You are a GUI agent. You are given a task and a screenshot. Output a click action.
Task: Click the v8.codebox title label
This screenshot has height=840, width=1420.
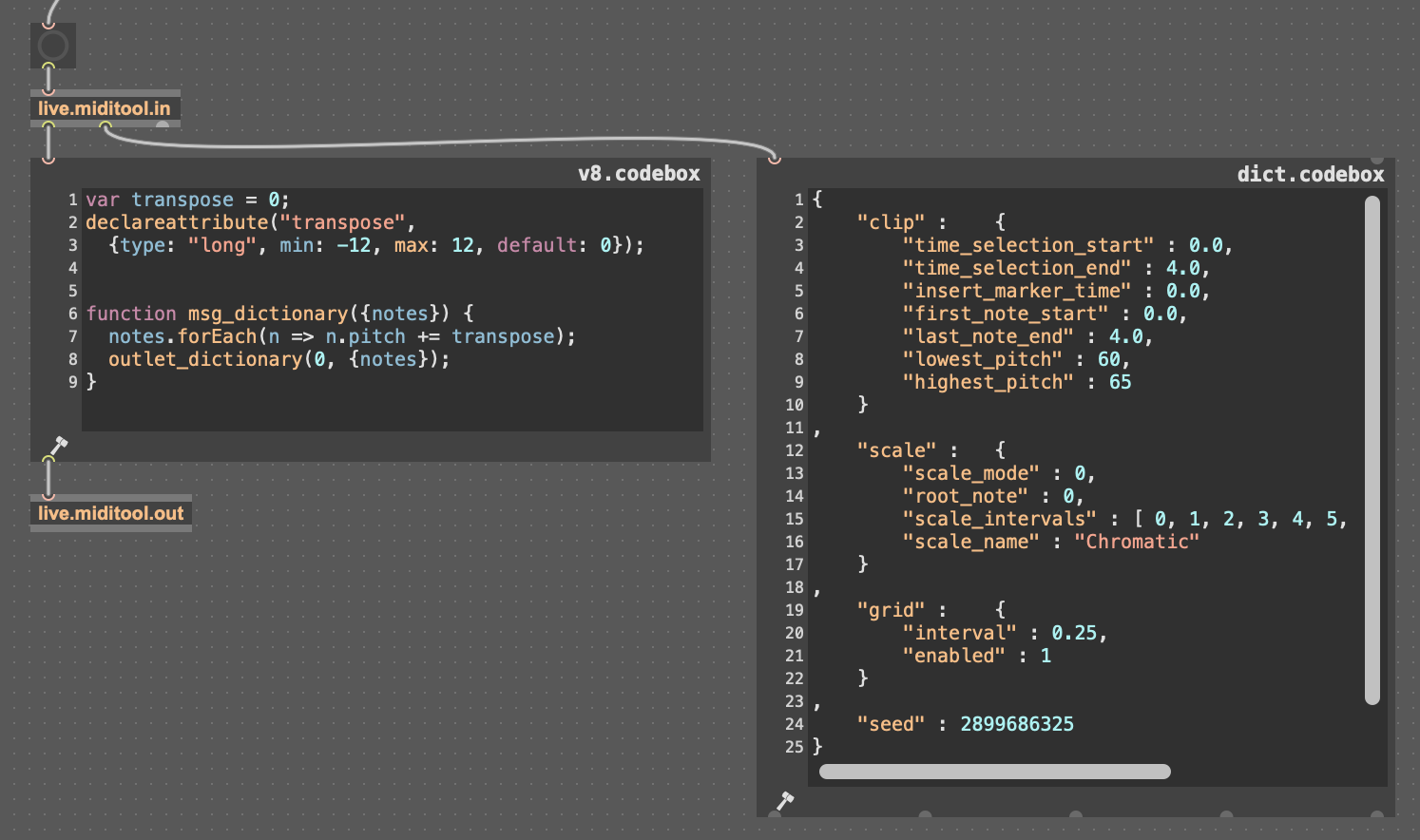click(x=639, y=173)
